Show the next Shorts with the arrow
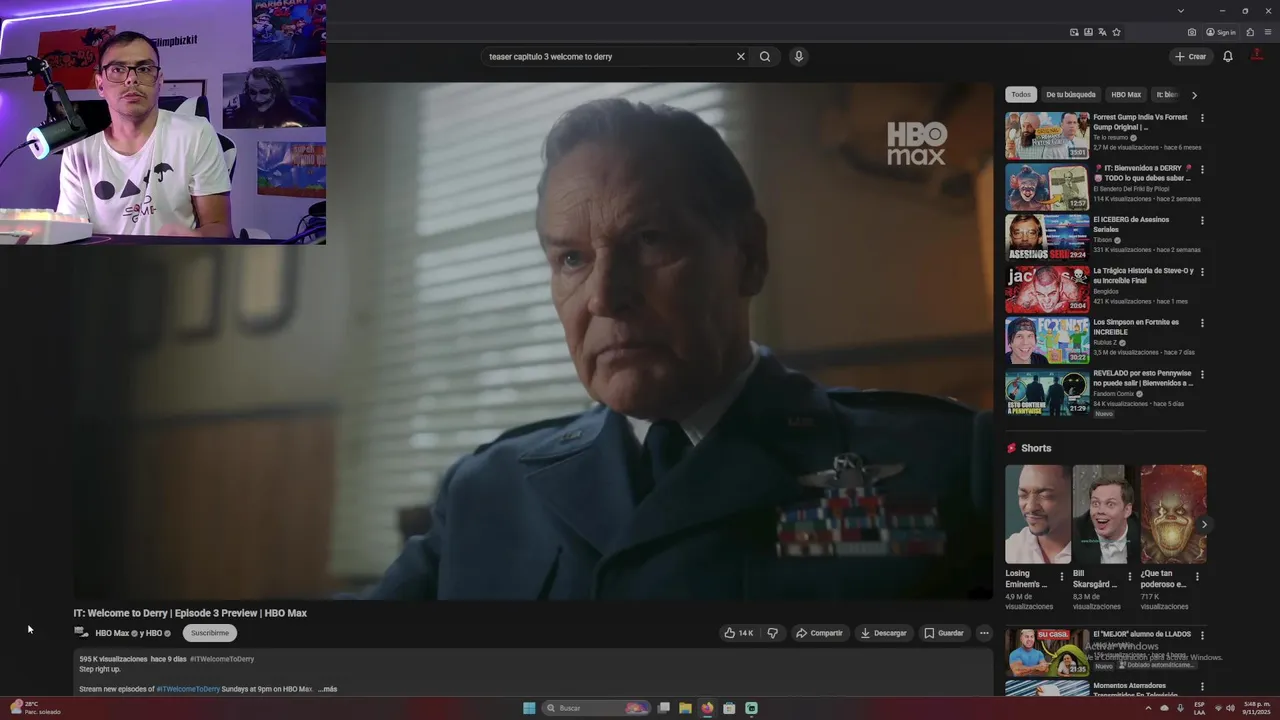The image size is (1280, 720). [x=1204, y=524]
